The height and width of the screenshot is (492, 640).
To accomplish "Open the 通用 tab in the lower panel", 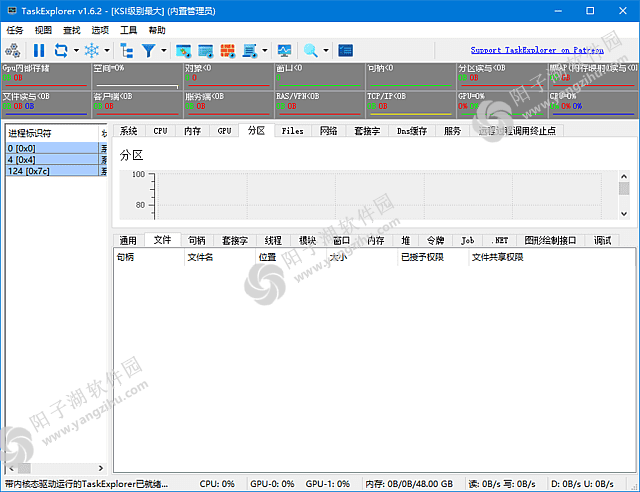I will 128,240.
